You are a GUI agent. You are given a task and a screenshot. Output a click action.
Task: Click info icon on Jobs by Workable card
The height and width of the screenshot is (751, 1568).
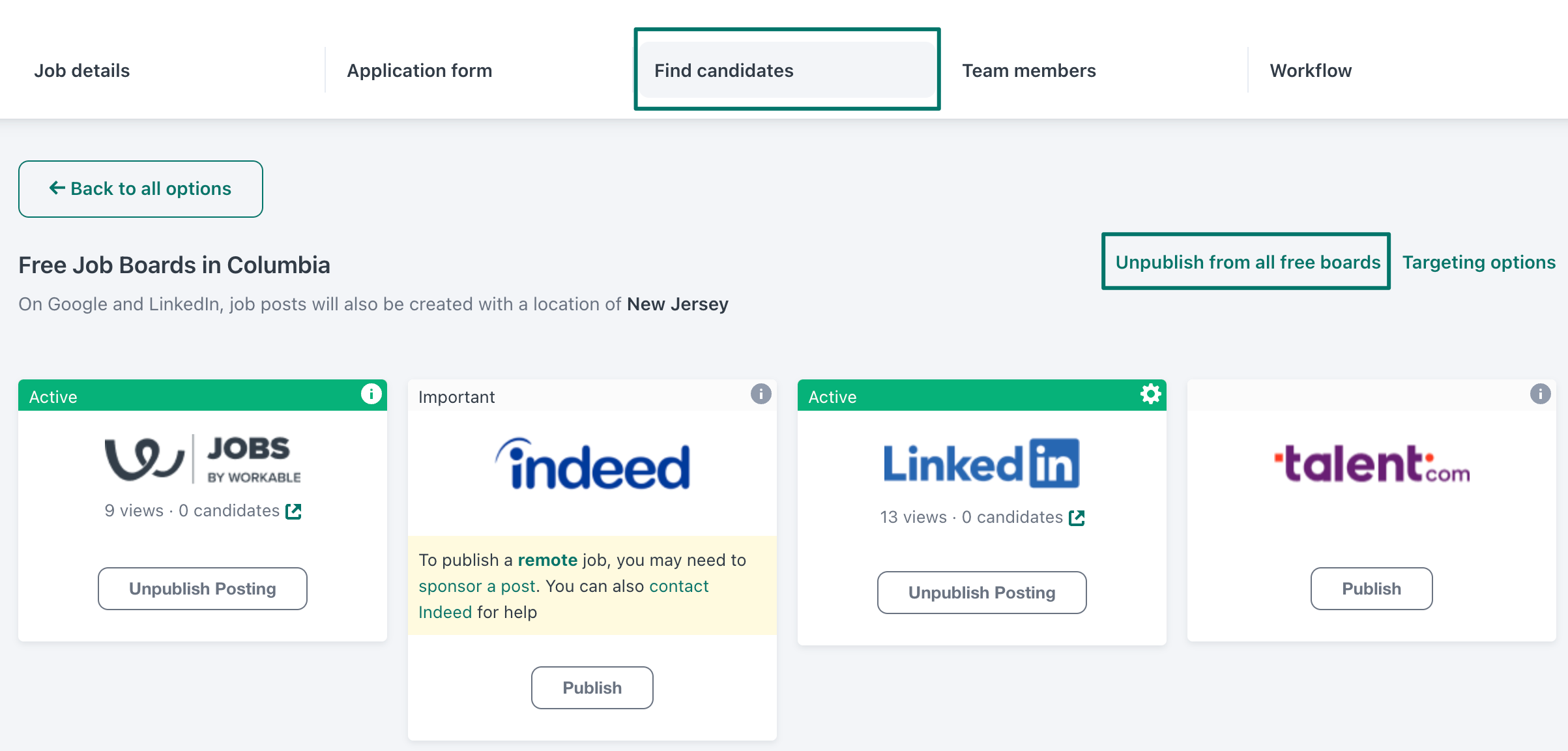click(x=371, y=394)
